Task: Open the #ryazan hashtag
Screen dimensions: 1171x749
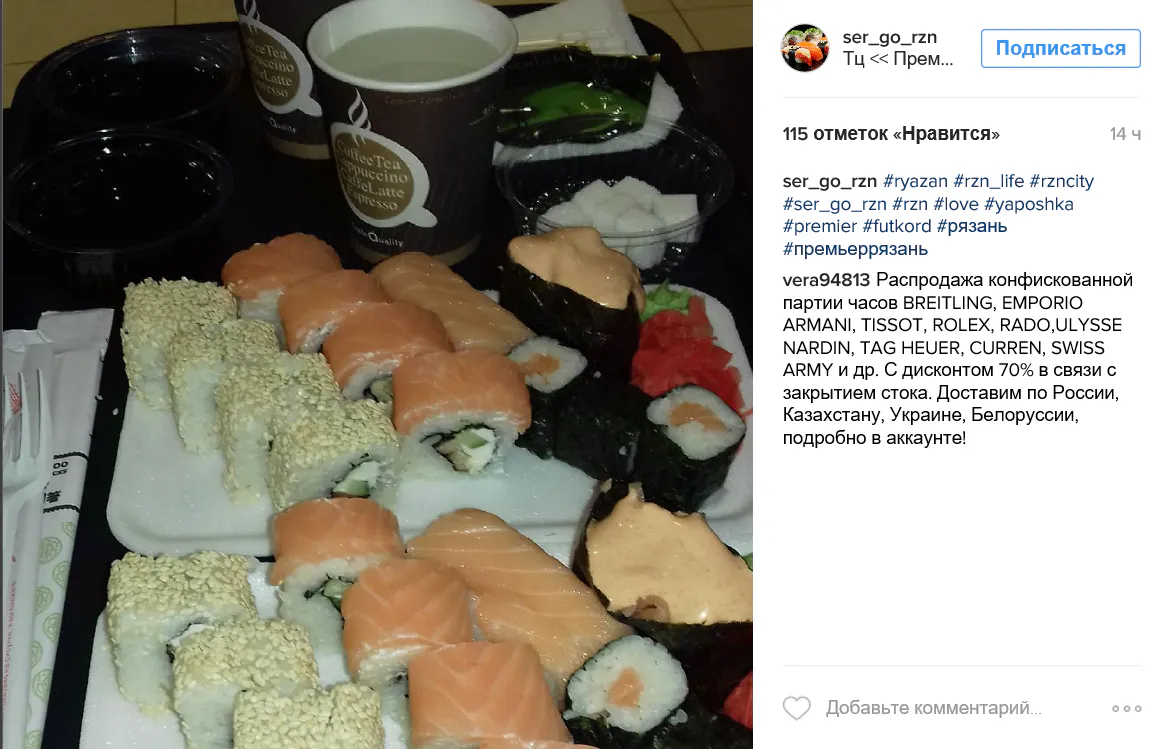Action: pos(915,181)
